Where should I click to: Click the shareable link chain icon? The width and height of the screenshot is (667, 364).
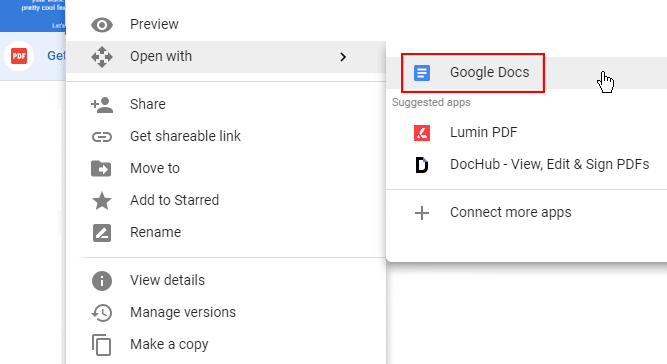click(102, 136)
